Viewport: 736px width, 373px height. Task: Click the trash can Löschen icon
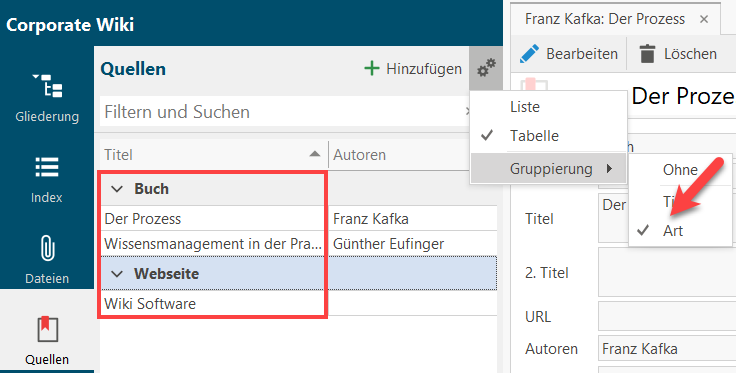tap(647, 54)
